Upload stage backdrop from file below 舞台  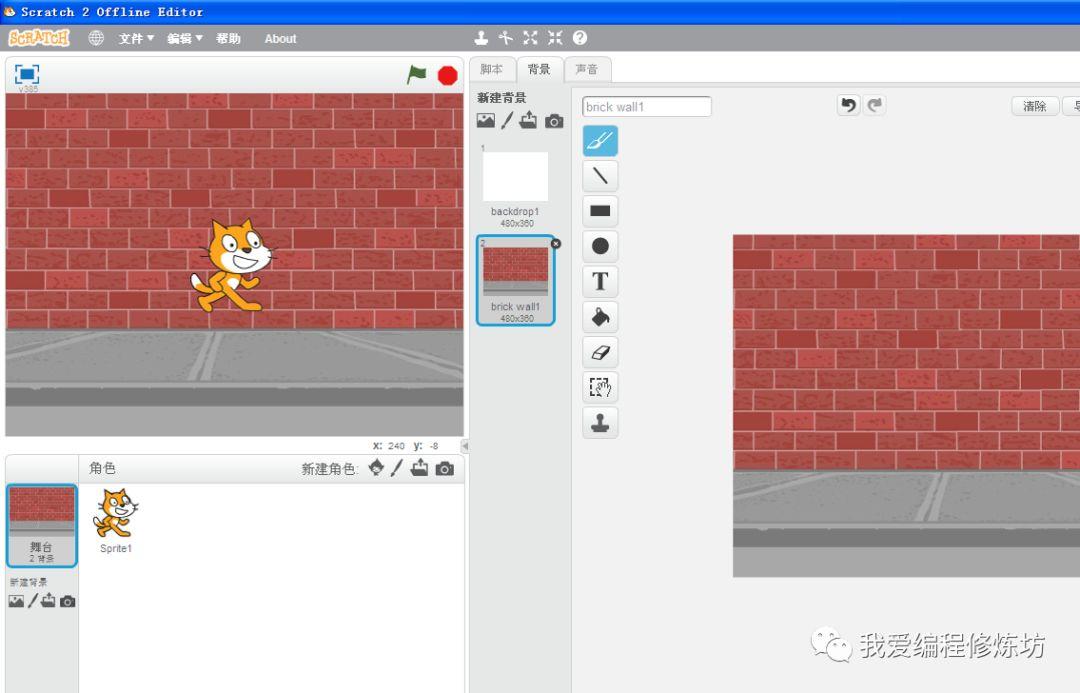(x=48, y=601)
